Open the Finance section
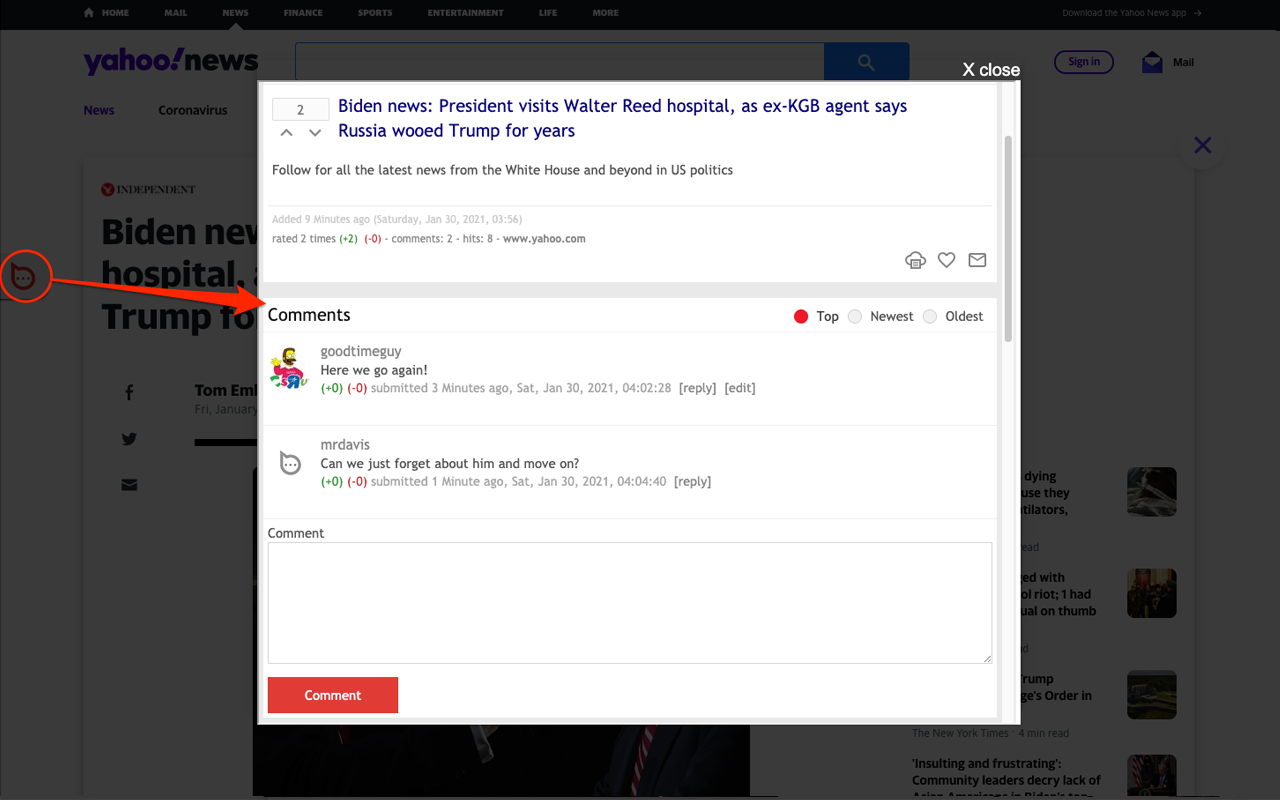Viewport: 1280px width, 800px height. 303,13
